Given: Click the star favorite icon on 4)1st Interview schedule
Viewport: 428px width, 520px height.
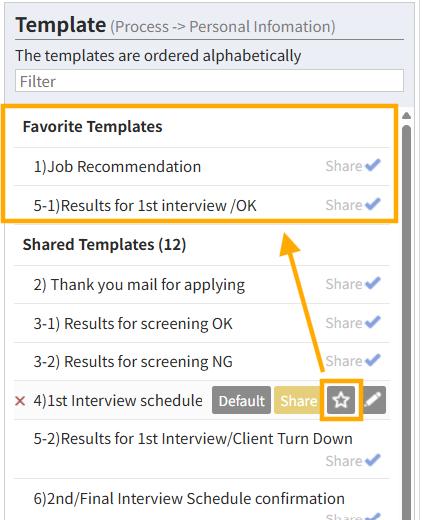Looking at the screenshot, I should click(x=341, y=400).
